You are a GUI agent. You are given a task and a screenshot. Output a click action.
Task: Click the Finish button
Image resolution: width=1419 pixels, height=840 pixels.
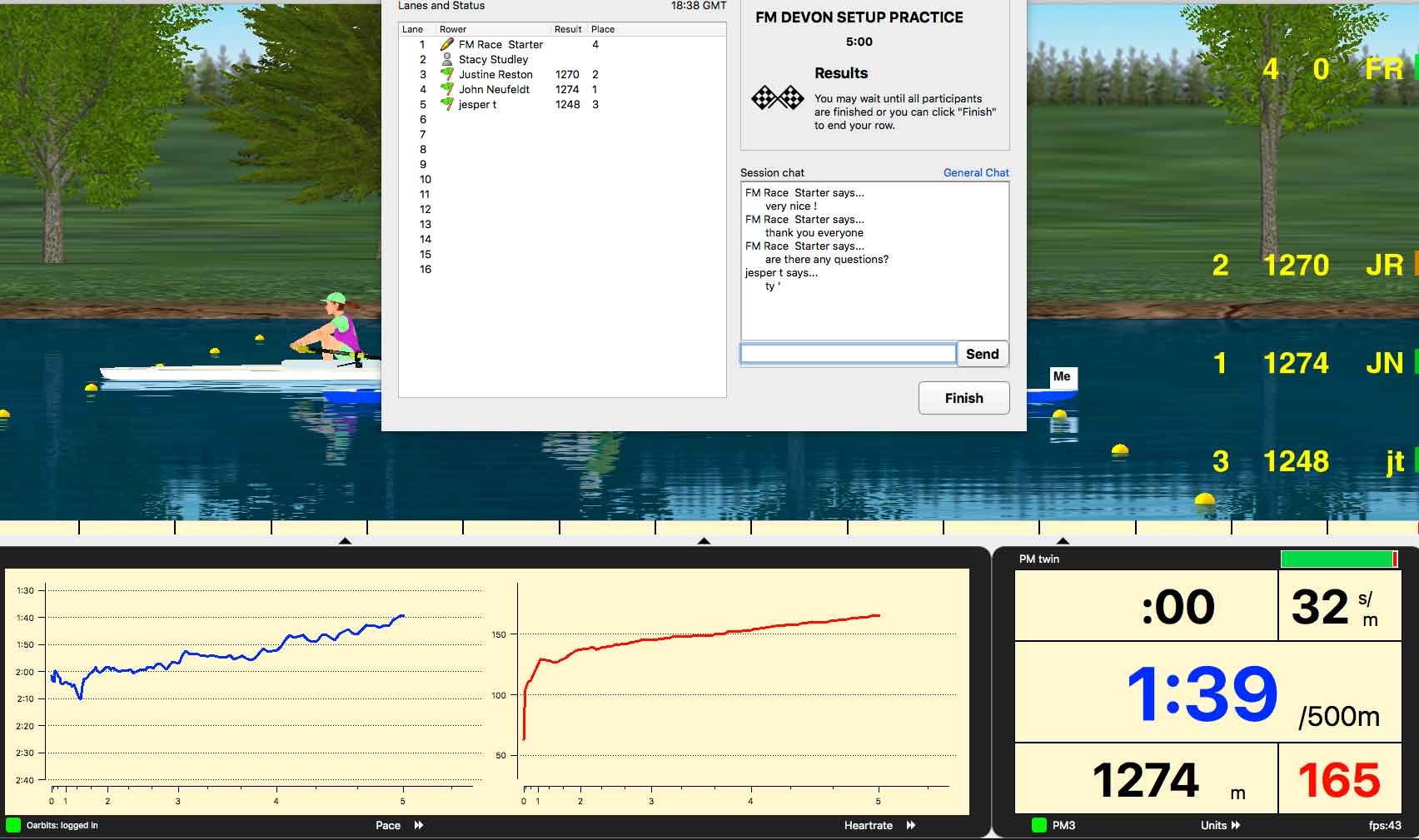(x=963, y=398)
